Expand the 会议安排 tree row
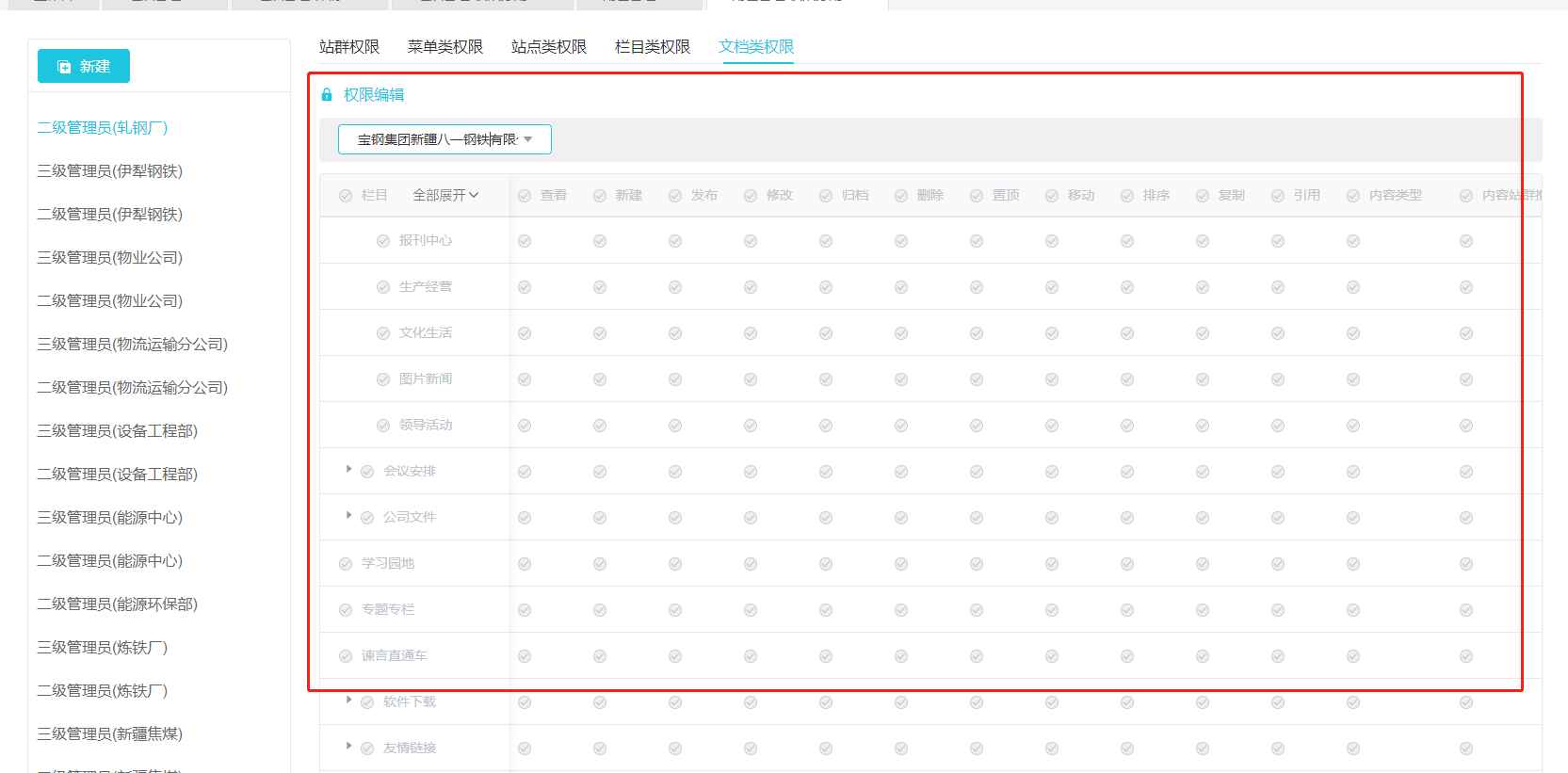 [348, 469]
